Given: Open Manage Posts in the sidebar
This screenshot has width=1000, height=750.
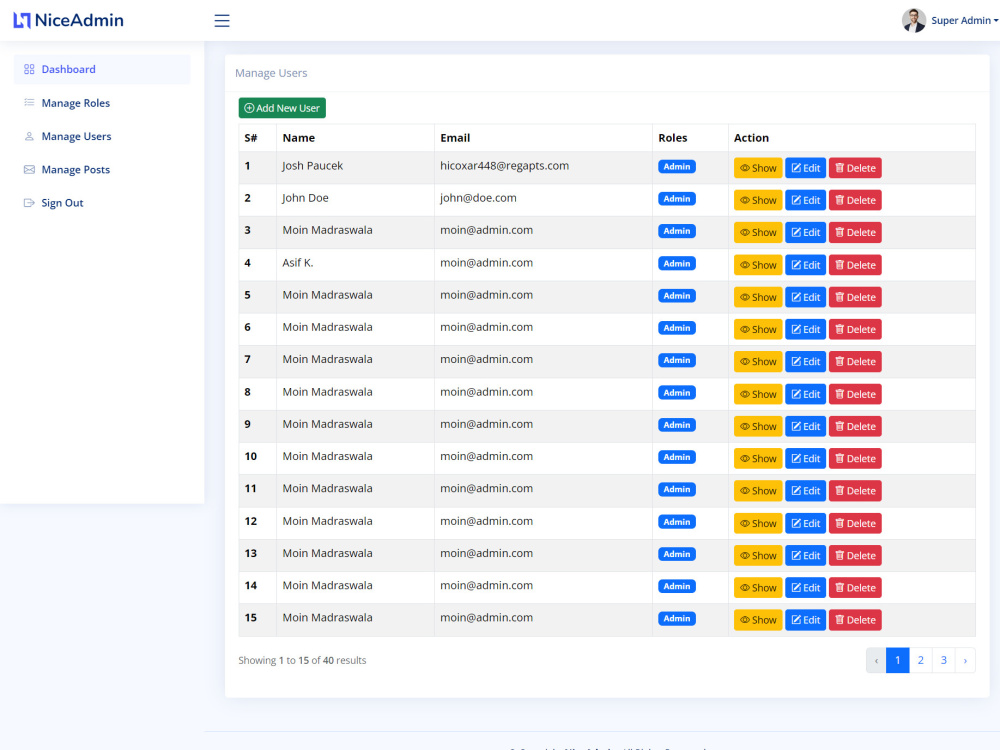Looking at the screenshot, I should pyautogui.click(x=102, y=169).
